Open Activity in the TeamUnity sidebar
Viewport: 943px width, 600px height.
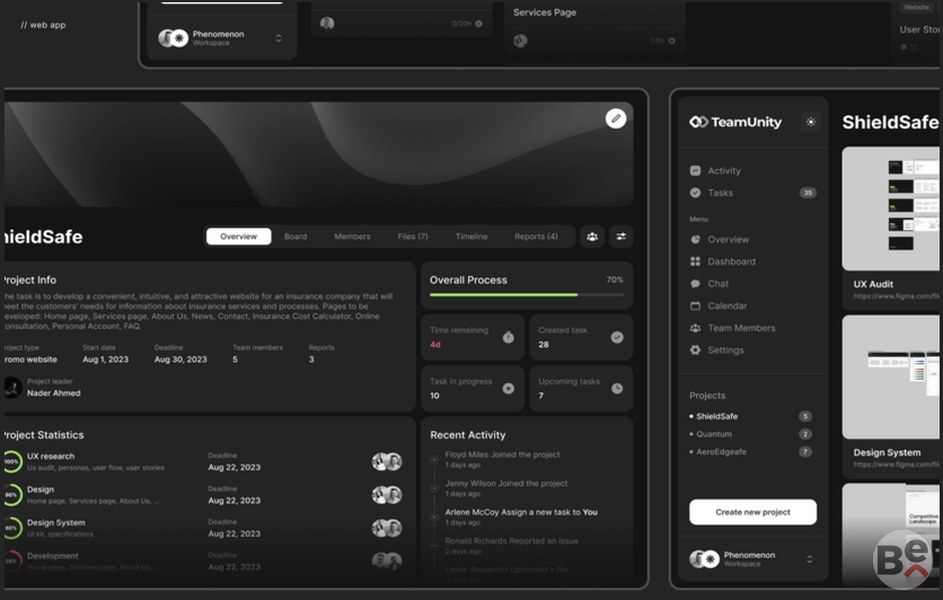(x=716, y=171)
